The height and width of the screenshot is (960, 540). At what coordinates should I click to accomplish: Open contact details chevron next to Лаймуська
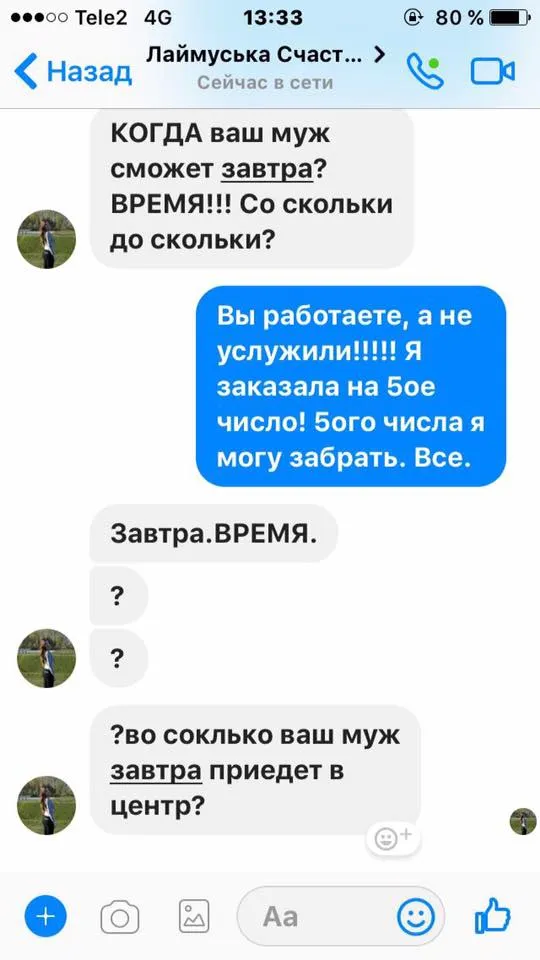pos(380,55)
